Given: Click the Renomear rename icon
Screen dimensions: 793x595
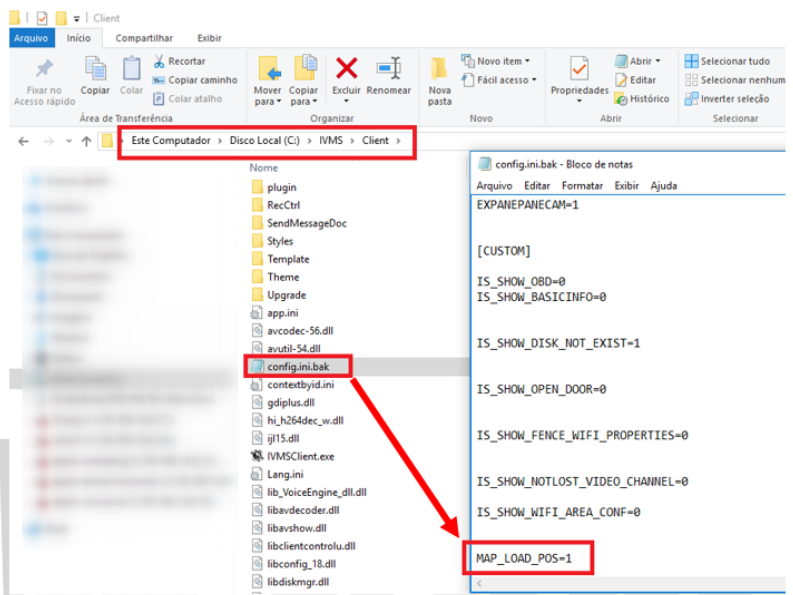Looking at the screenshot, I should [x=388, y=70].
